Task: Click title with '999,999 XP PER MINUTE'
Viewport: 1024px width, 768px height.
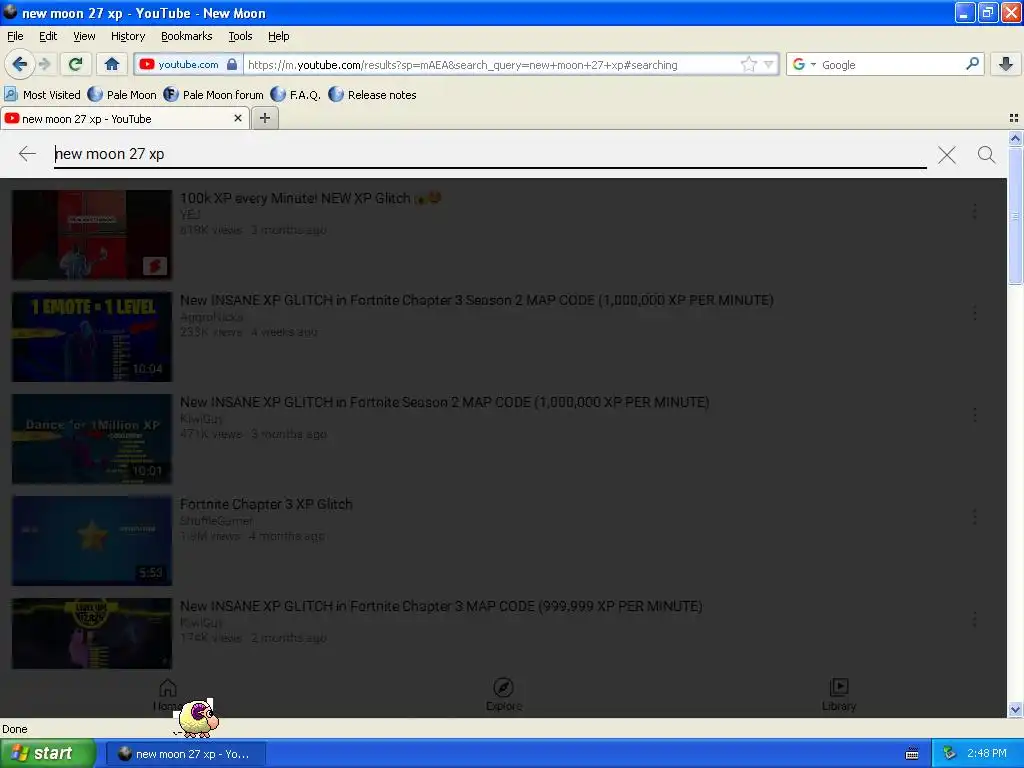Action: tap(441, 606)
